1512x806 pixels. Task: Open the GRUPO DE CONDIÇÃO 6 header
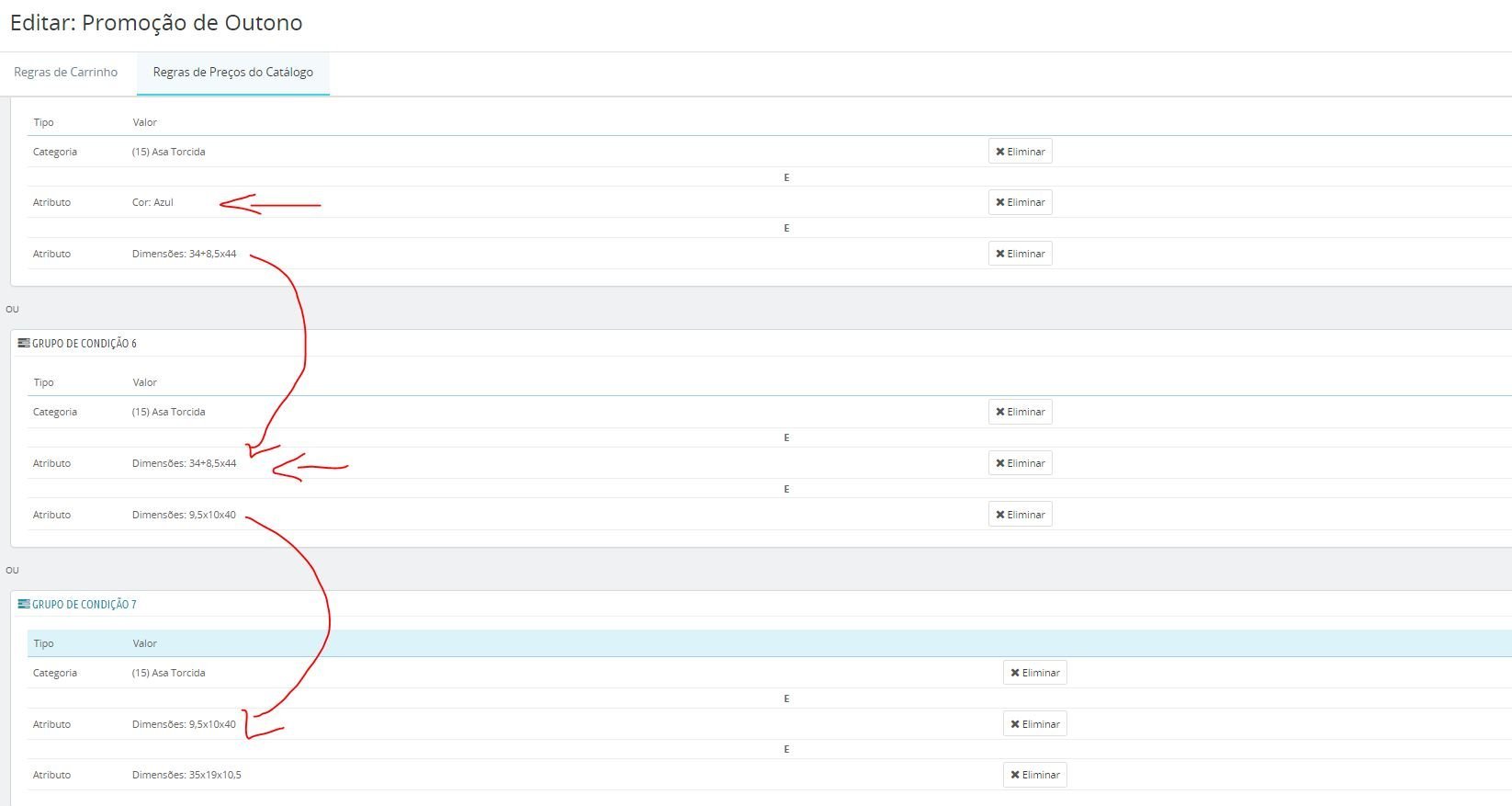(85, 344)
